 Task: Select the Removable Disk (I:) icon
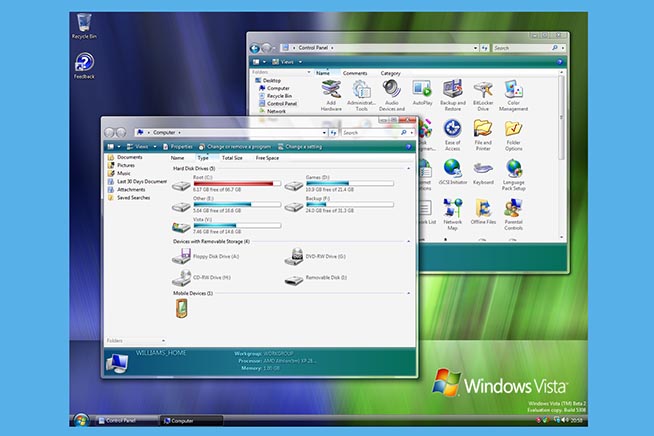294,279
